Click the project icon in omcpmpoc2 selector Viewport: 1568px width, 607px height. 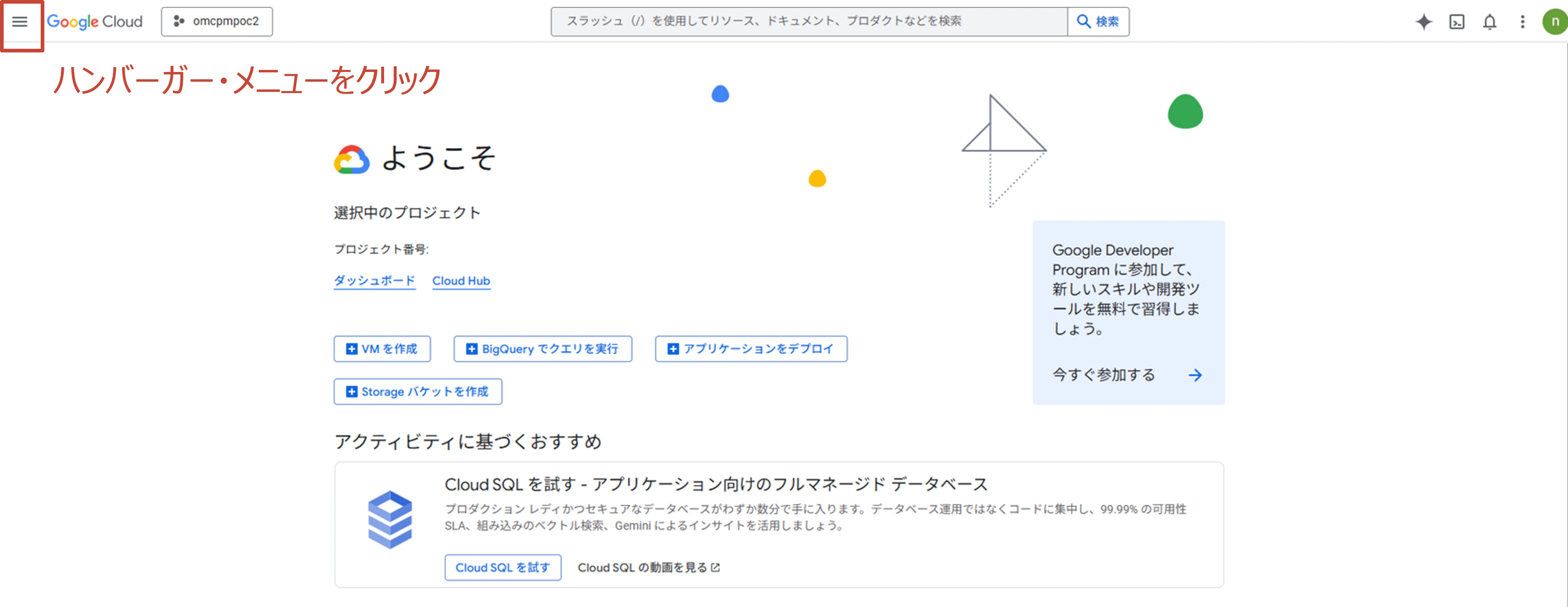(x=178, y=21)
